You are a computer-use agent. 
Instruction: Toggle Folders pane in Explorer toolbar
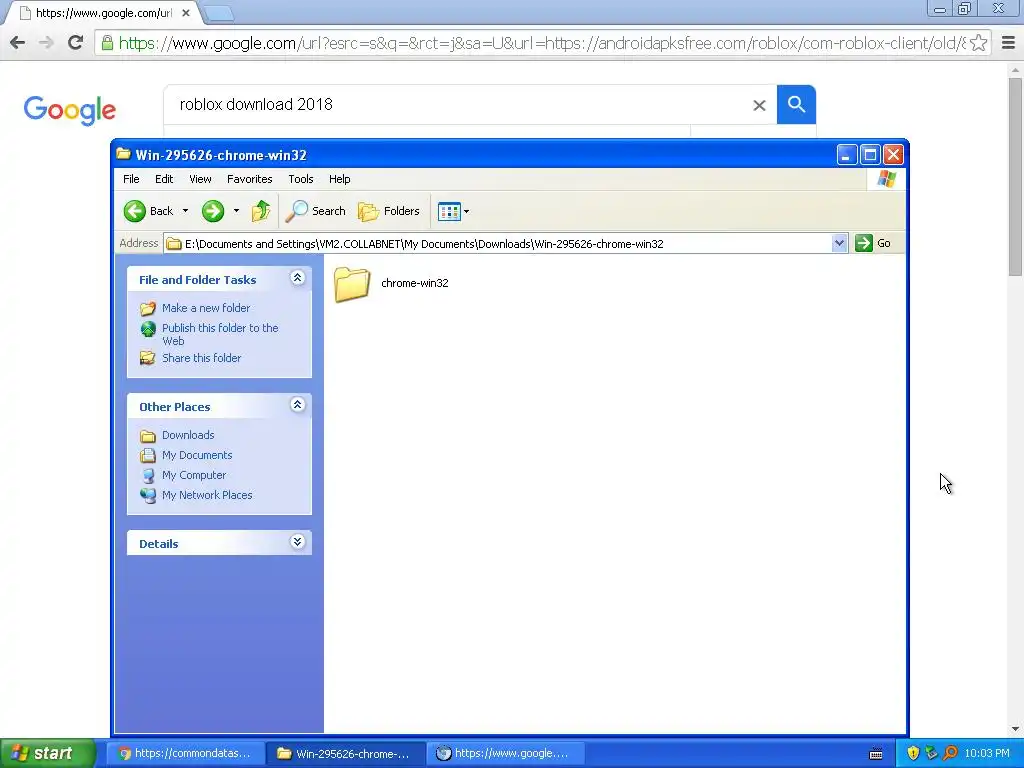[389, 211]
